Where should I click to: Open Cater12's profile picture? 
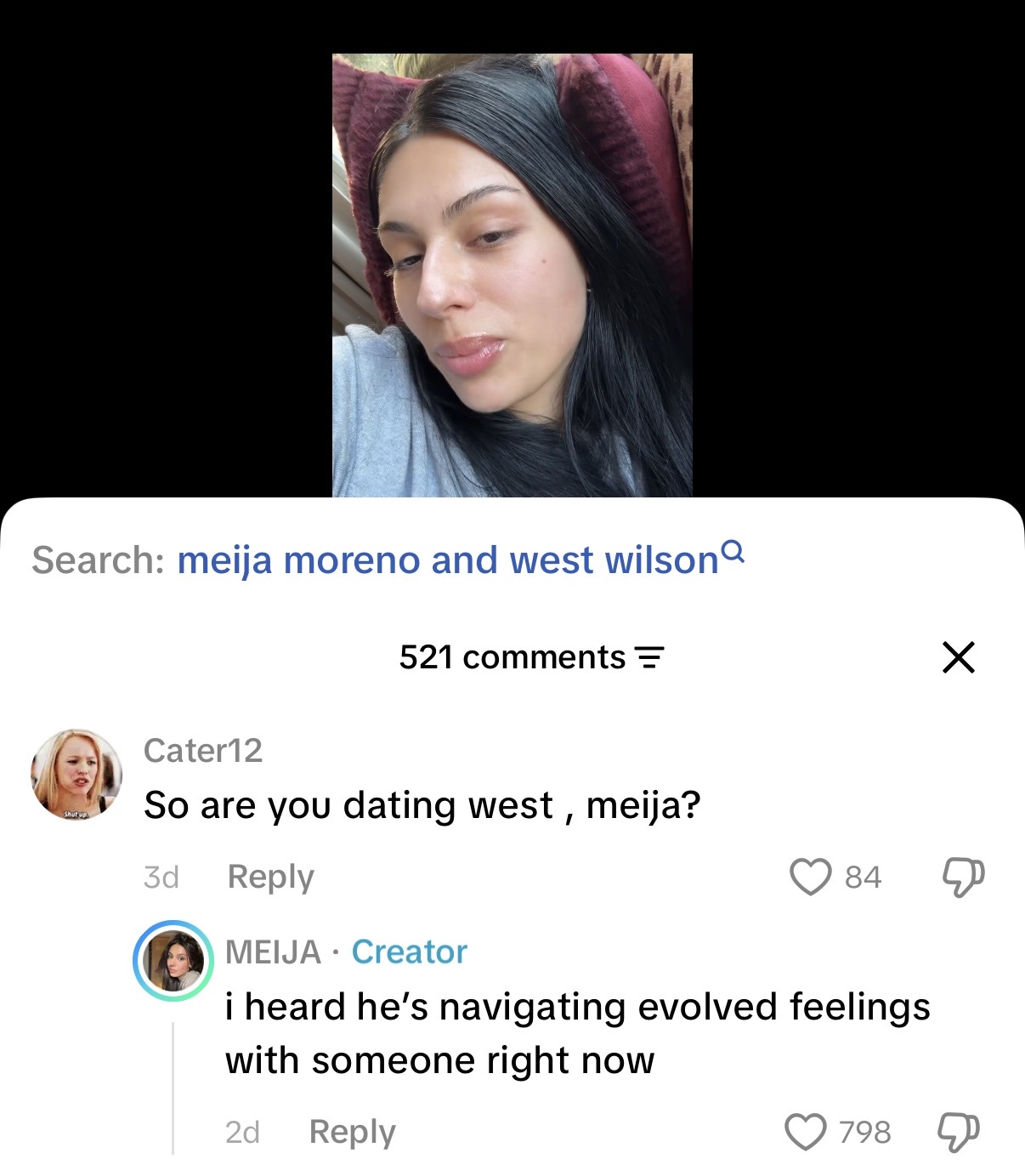tap(76, 774)
